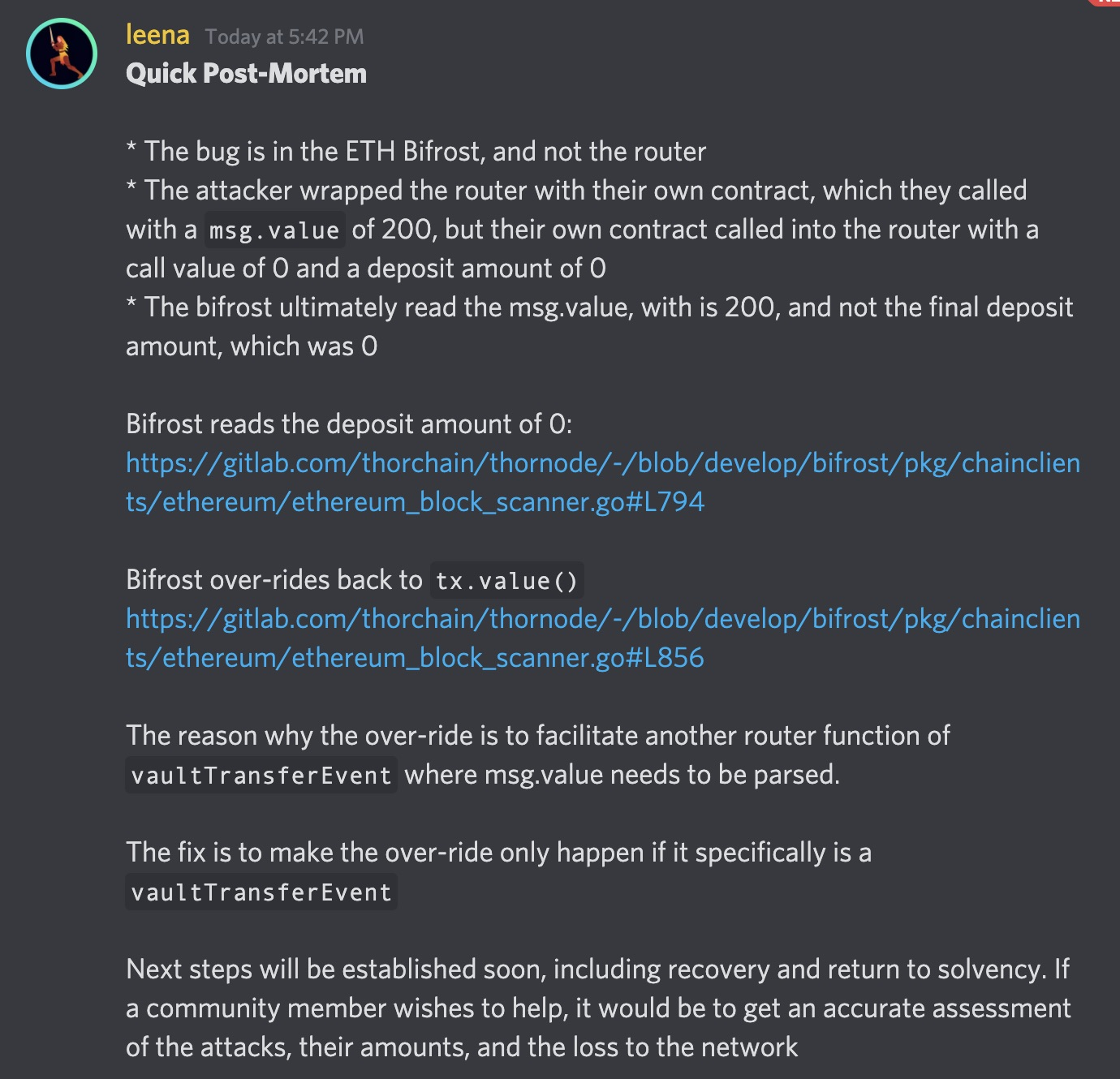Image resolution: width=1120 pixels, height=1079 pixels.
Task: Click the "Bifrost over-rides back to" text
Action: pyautogui.click(x=274, y=580)
